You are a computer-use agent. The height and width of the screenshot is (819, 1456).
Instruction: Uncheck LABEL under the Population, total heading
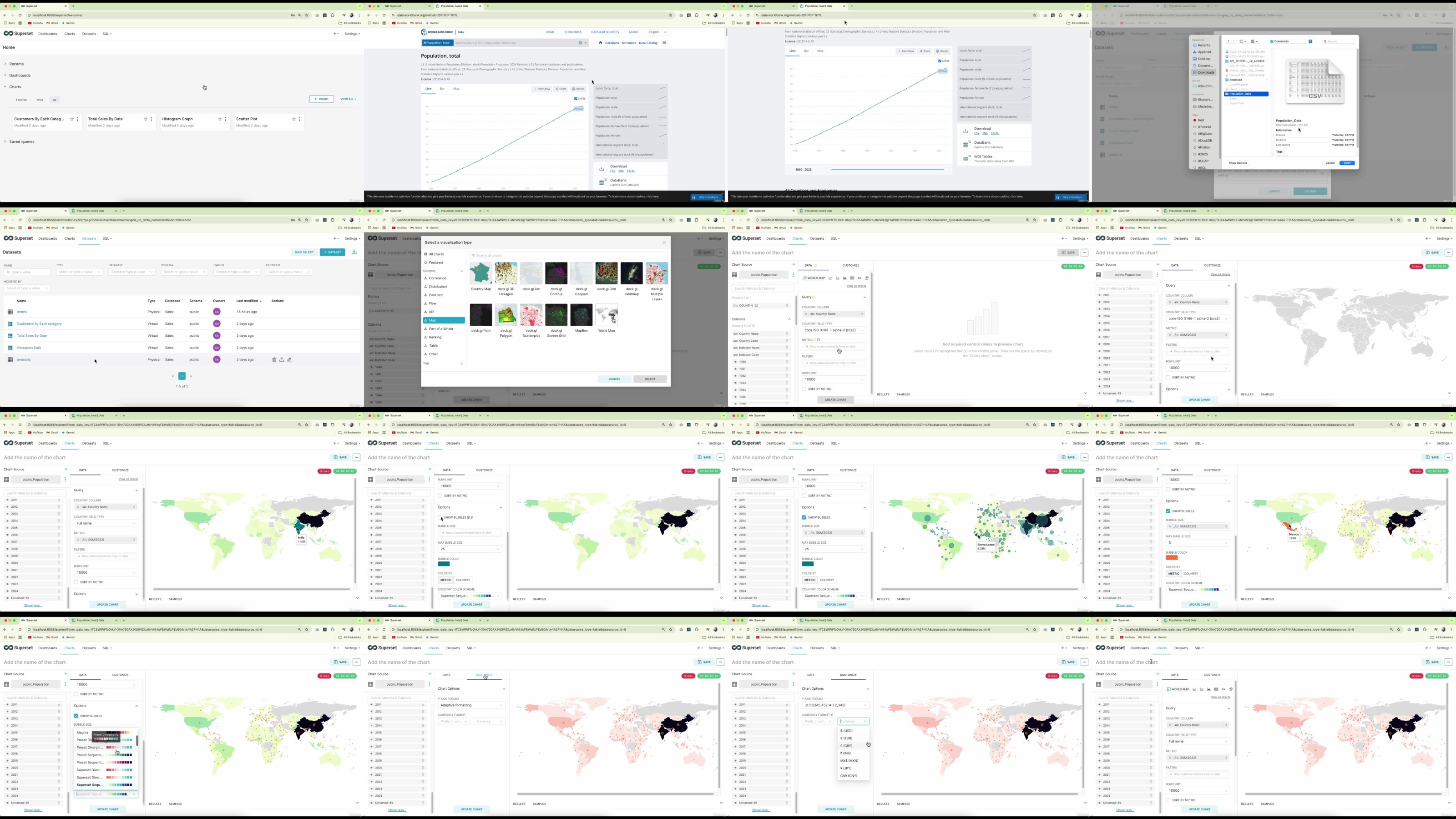click(576, 99)
